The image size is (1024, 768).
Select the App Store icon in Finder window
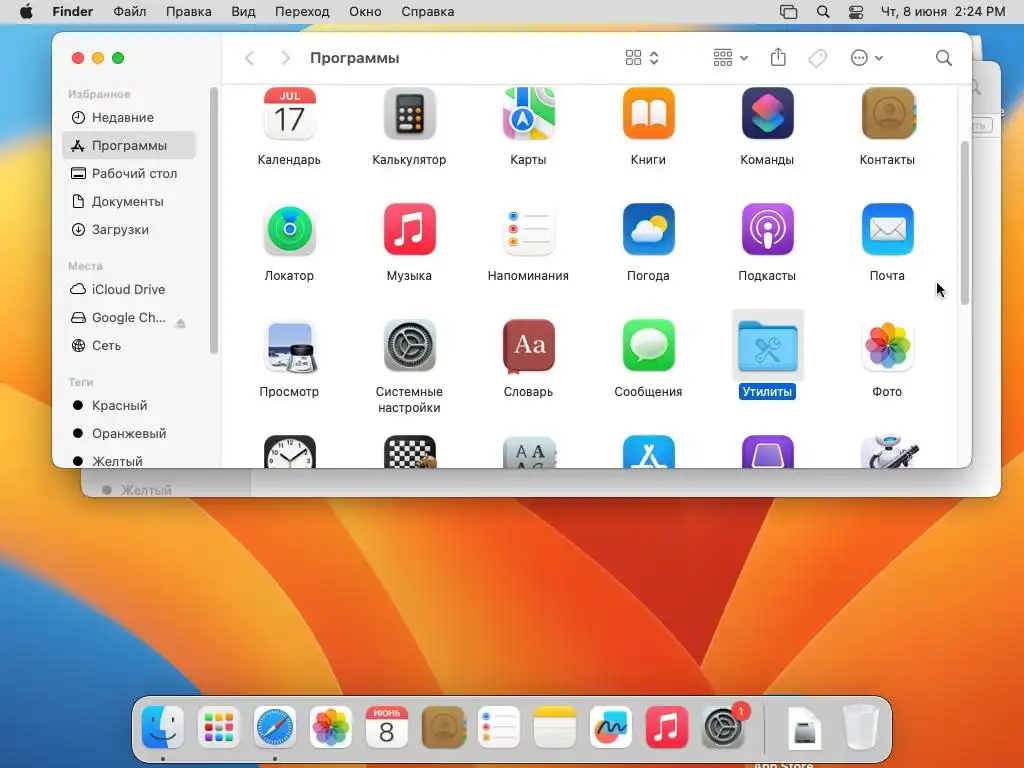coord(648,452)
